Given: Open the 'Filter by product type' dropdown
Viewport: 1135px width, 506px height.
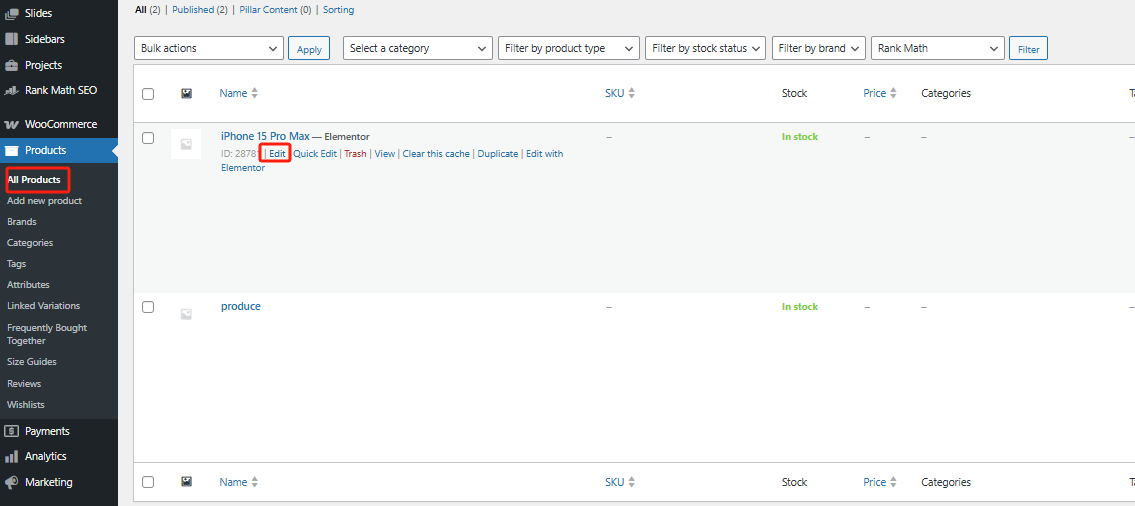Looking at the screenshot, I should click(568, 48).
